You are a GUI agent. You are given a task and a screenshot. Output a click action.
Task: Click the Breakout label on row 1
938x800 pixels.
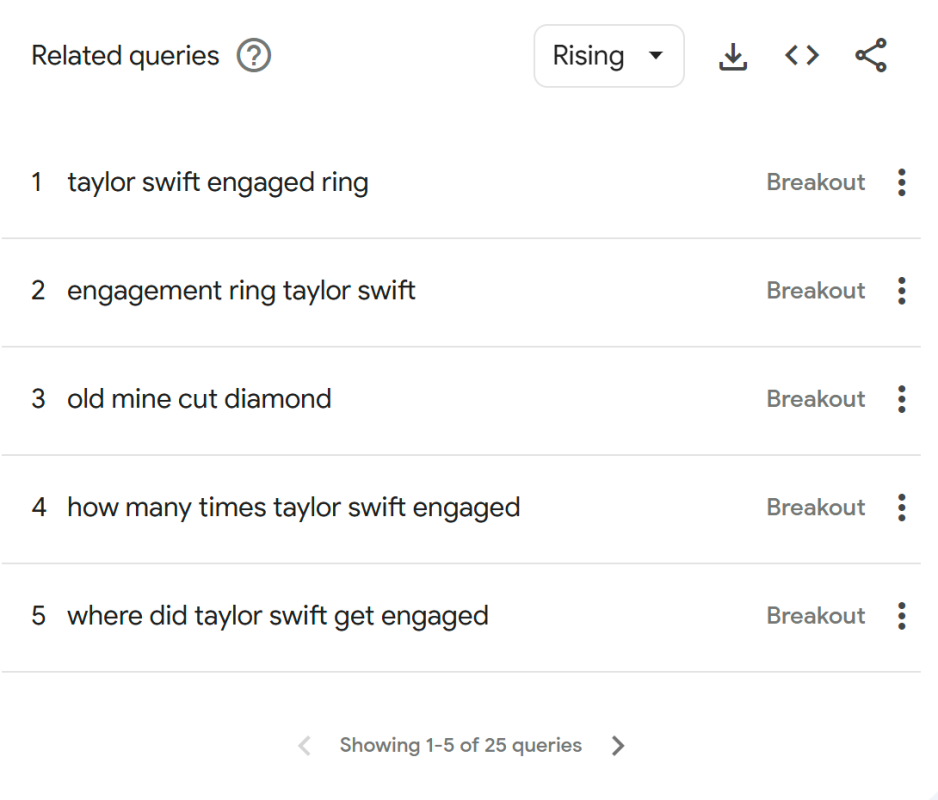(x=815, y=183)
